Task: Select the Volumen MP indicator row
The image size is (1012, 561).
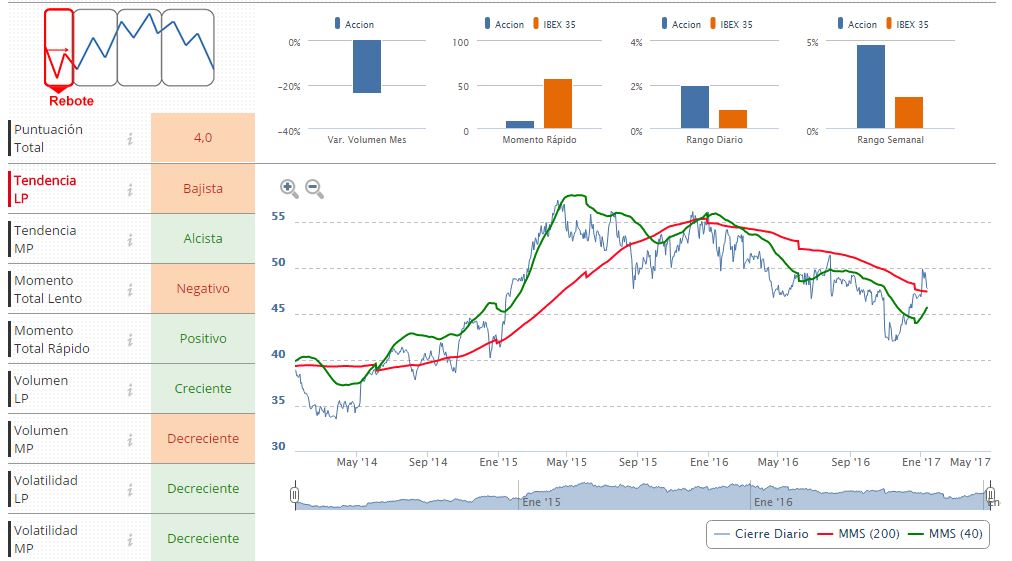Action: pyautogui.click(x=60, y=439)
